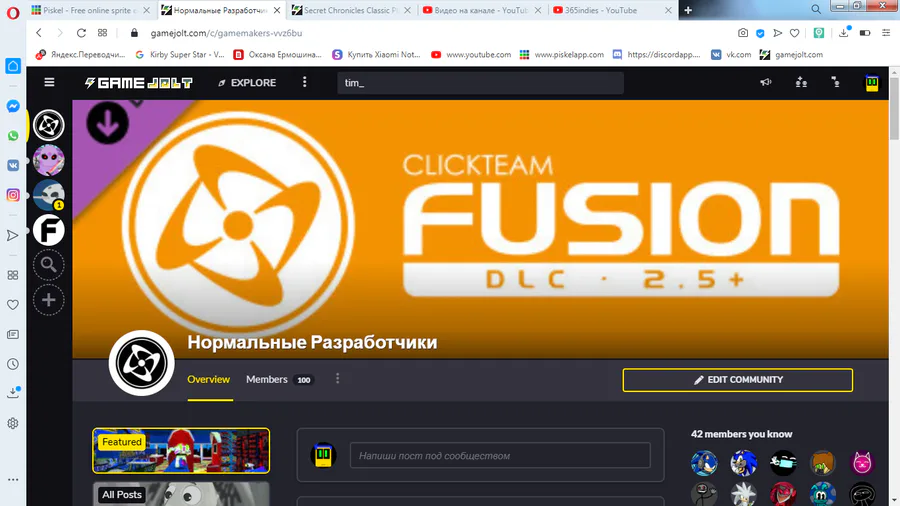Screen dimensions: 900x506
Task: Open gamejolt.com bookmark
Action: [791, 55]
